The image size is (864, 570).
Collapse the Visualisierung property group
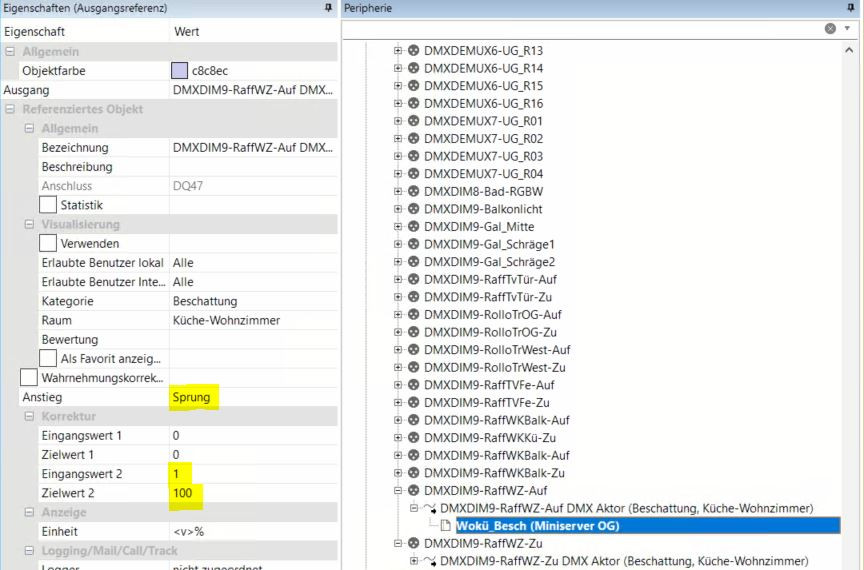coord(29,224)
